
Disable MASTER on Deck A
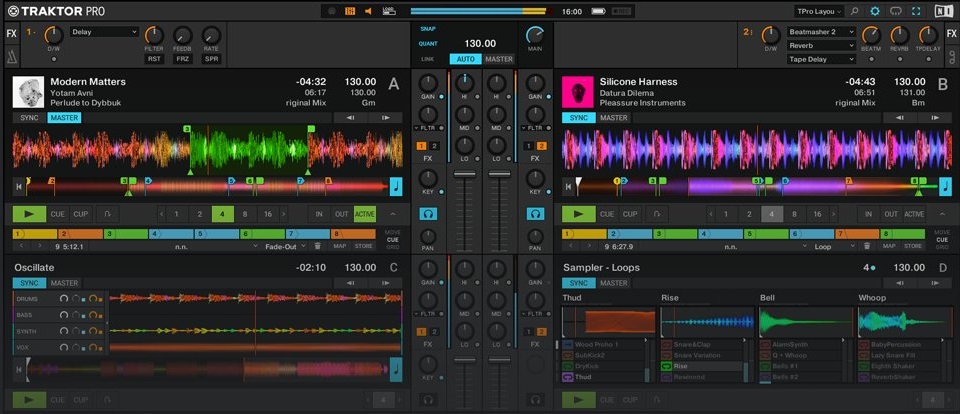[x=64, y=118]
